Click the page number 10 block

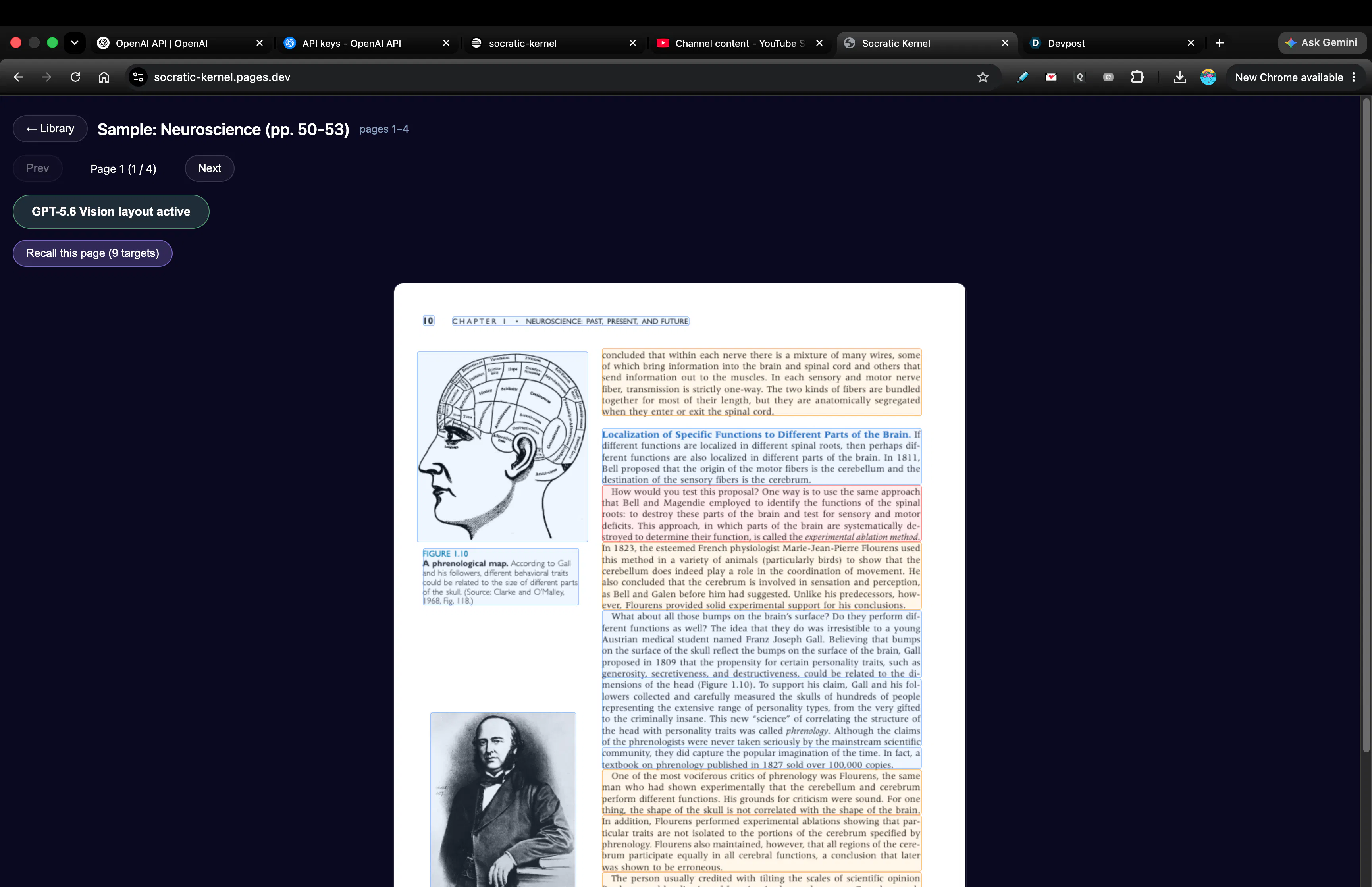(x=428, y=321)
